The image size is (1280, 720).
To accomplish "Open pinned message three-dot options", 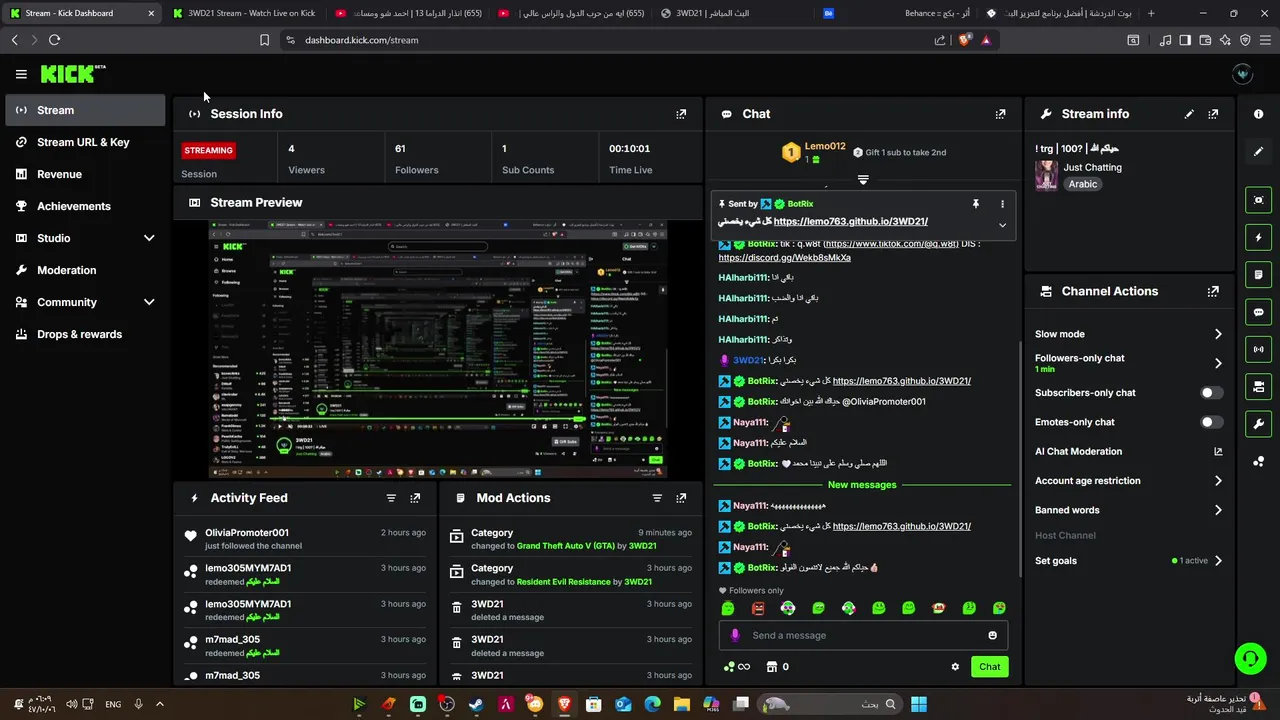I will pyautogui.click(x=1002, y=204).
